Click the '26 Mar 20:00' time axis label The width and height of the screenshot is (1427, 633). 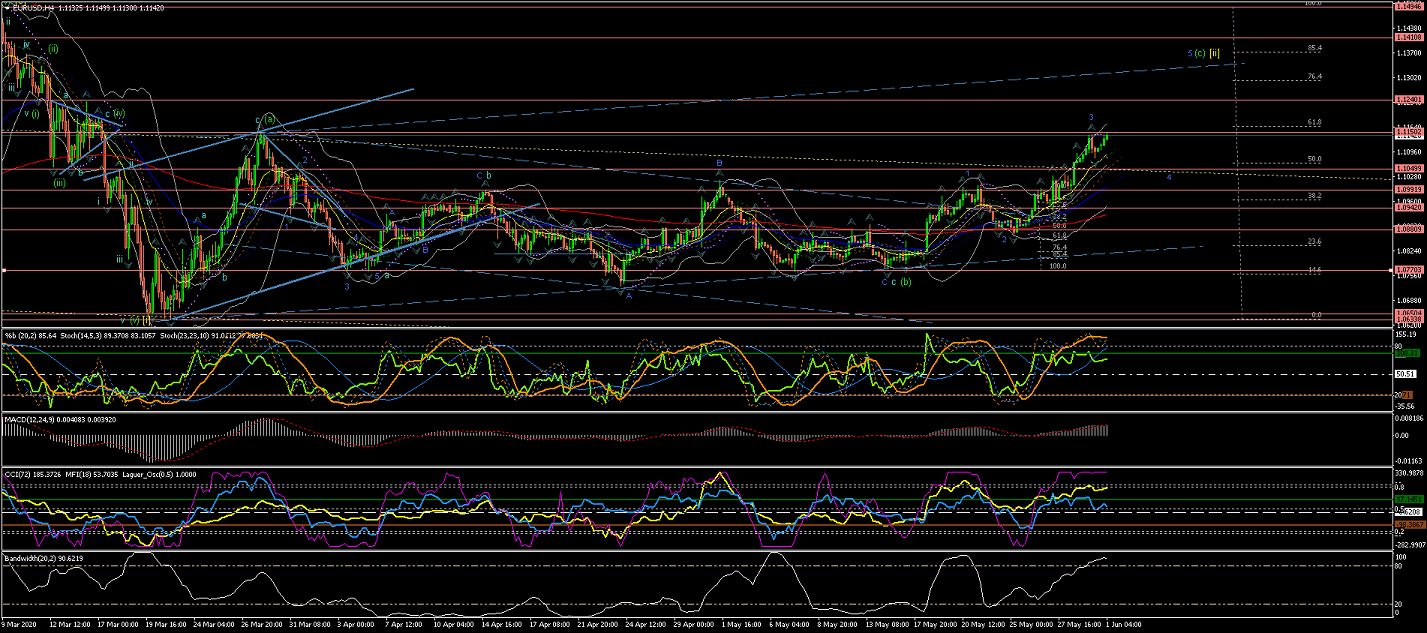(257, 626)
